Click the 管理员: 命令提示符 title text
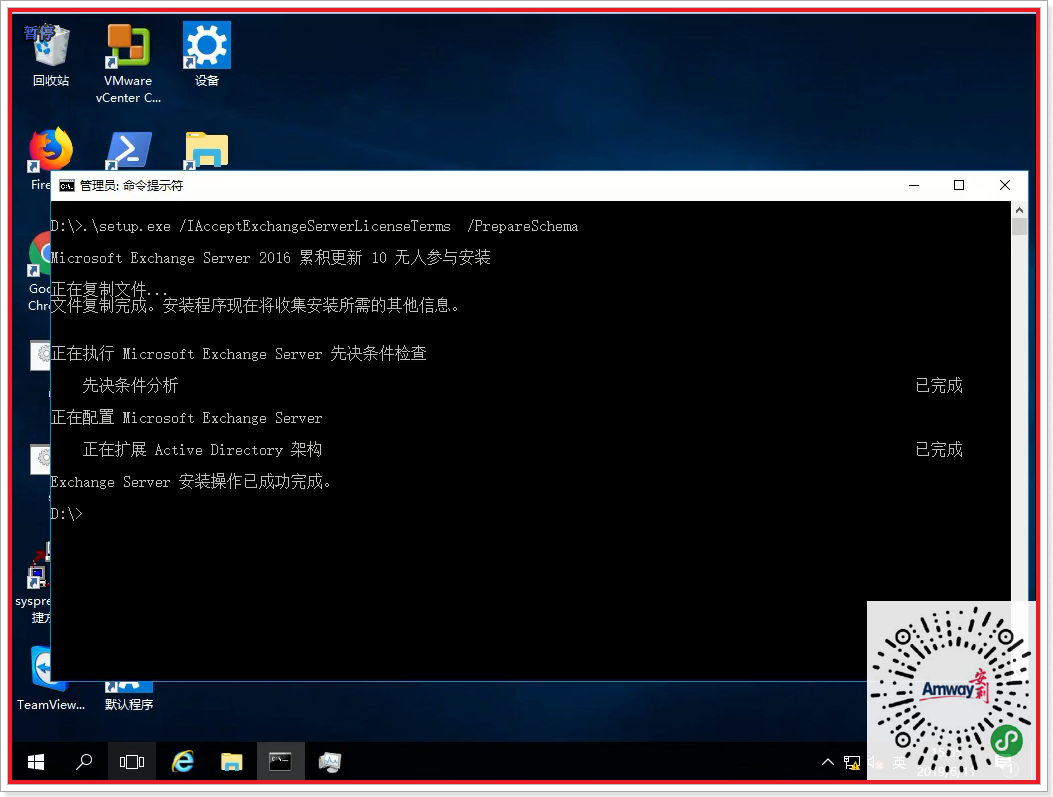 (131, 185)
